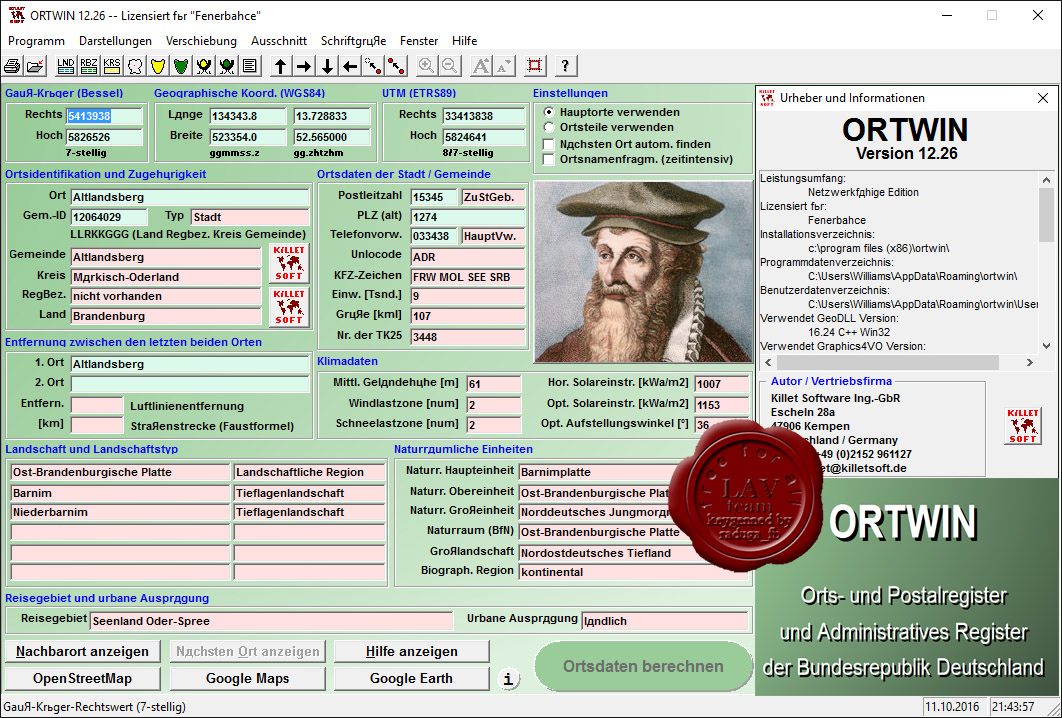Click the Gauss-Krüger Hoch input field
Image resolution: width=1062 pixels, height=718 pixels.
[x=104, y=137]
